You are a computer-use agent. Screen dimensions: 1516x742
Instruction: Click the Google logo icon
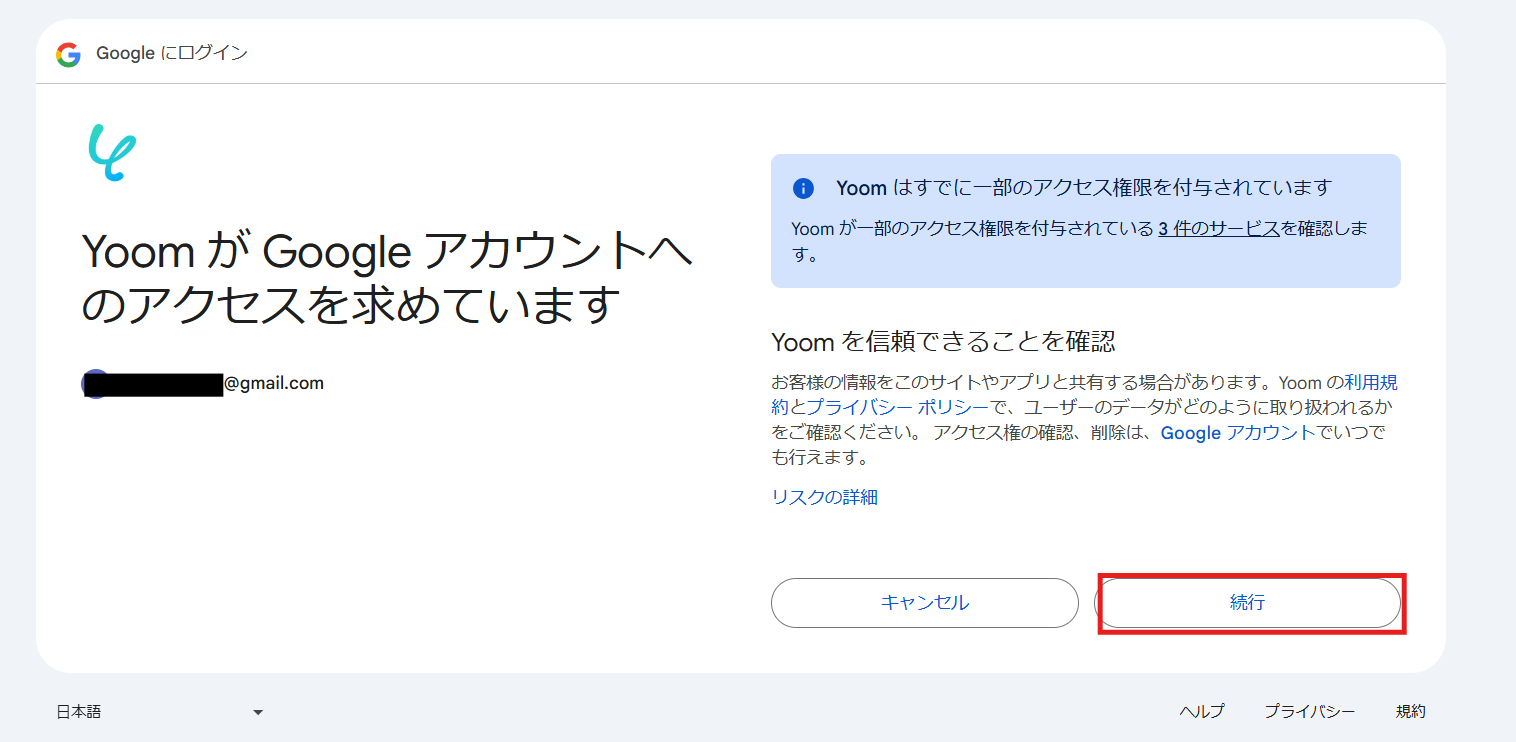click(68, 54)
